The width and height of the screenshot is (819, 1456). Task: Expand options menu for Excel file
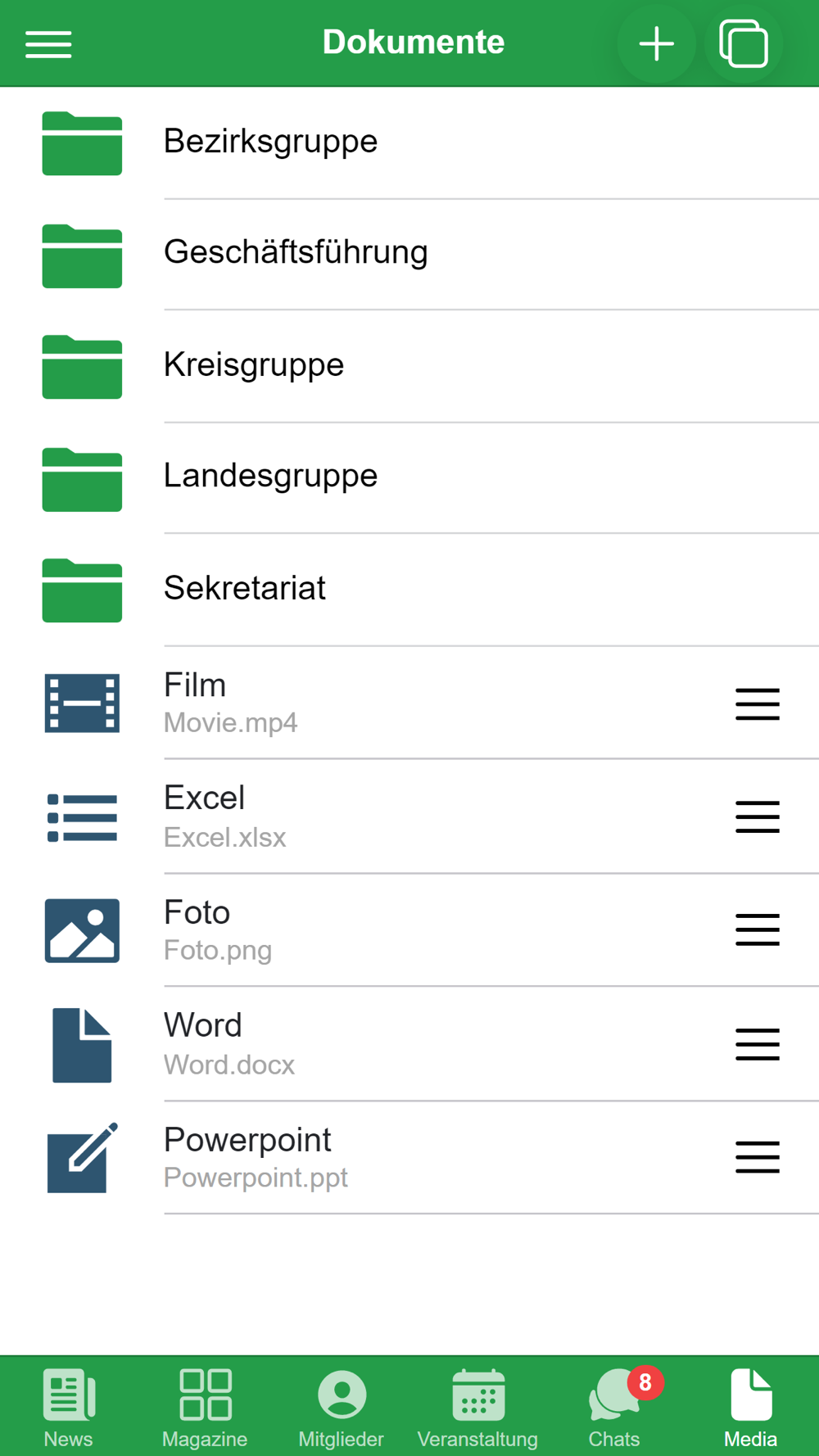point(757,817)
